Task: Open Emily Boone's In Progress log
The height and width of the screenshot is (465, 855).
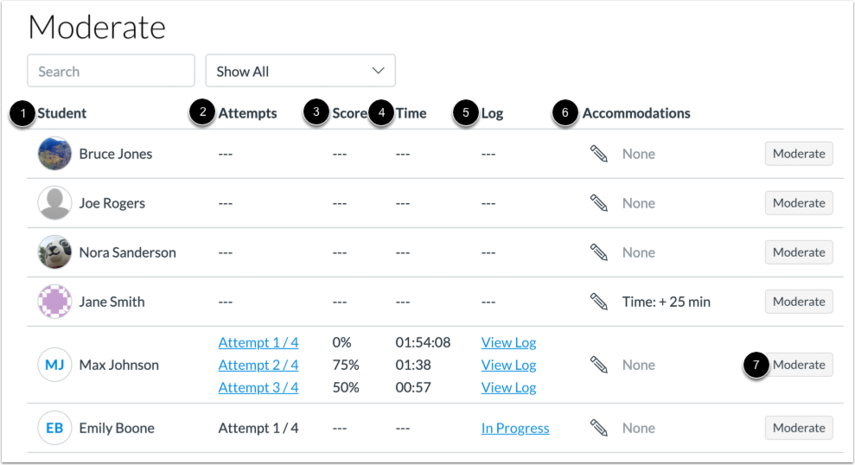Action: tap(515, 428)
